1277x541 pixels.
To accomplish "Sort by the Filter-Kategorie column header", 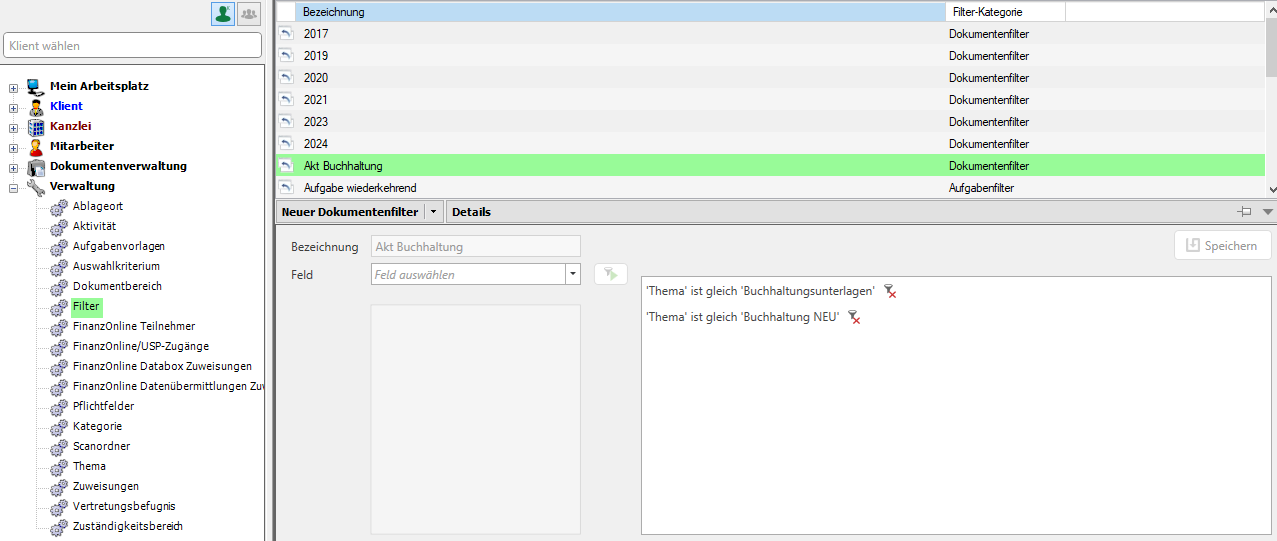I will (x=1004, y=12).
